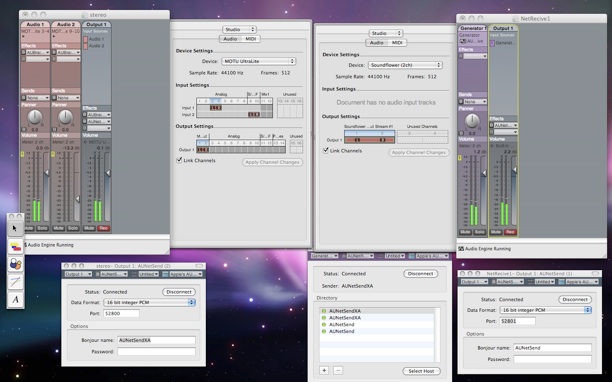Image resolution: width=612 pixels, height=382 pixels.
Task: Click the Audio 2 input source square
Action: click(x=85, y=46)
